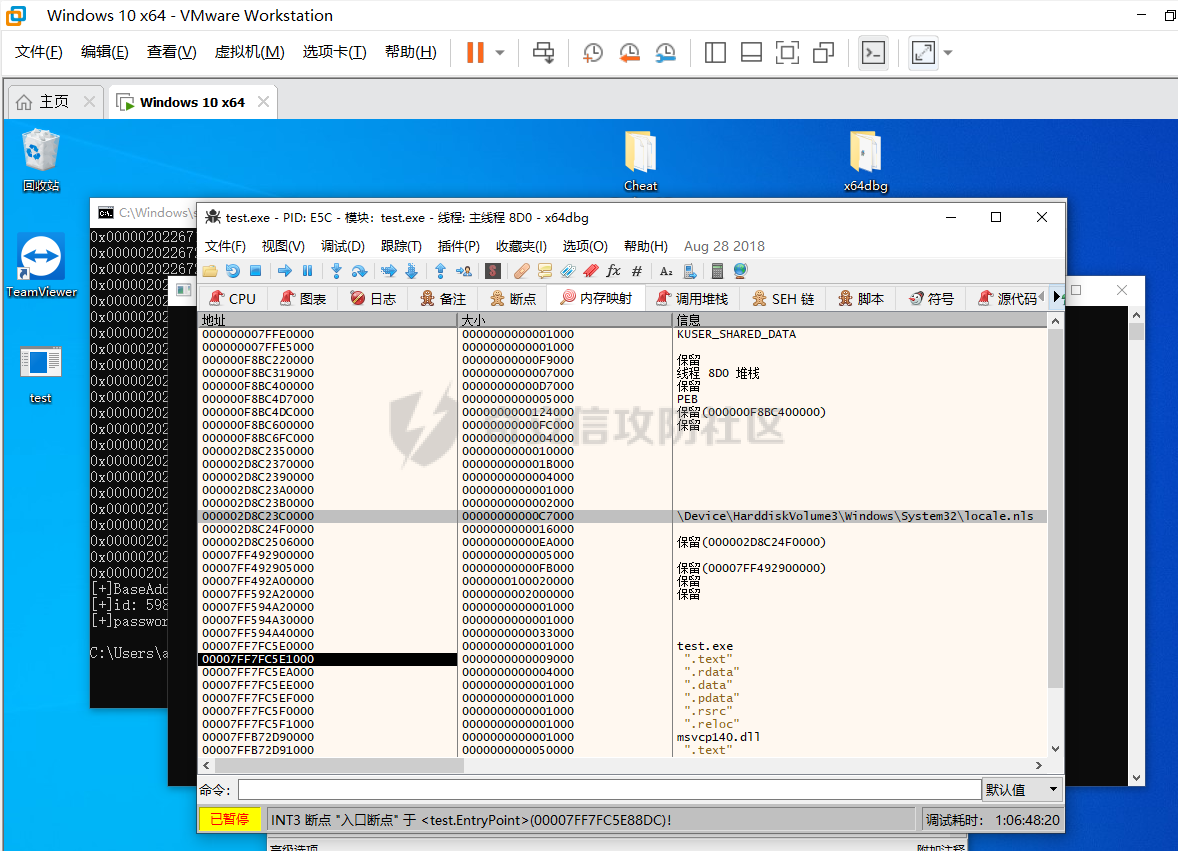Image resolution: width=1178 pixels, height=851 pixels.
Task: Open the Calculator icon in x64dbg toolbar
Action: pos(717,271)
